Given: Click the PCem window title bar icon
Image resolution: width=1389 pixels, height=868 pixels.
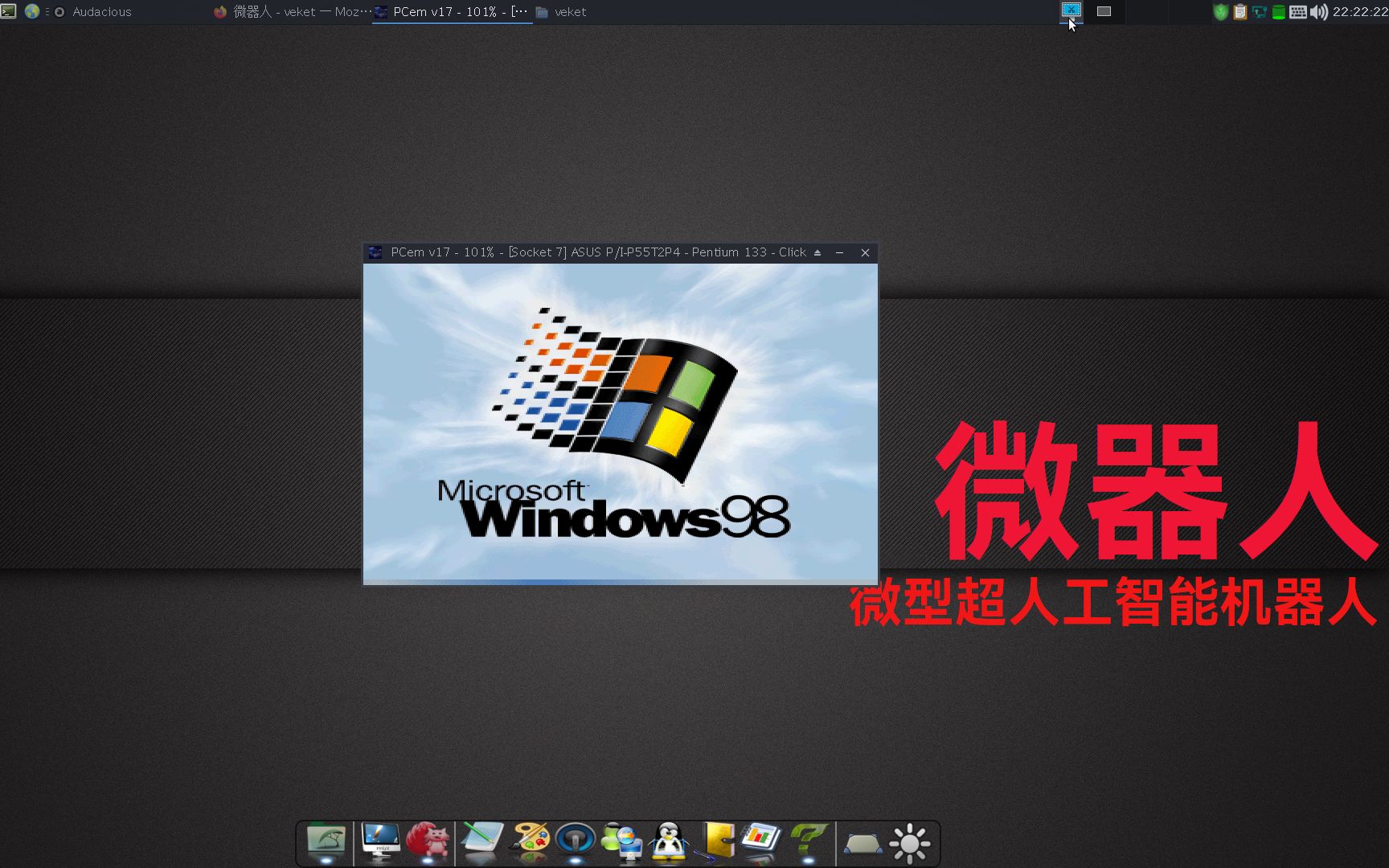Looking at the screenshot, I should pyautogui.click(x=375, y=252).
